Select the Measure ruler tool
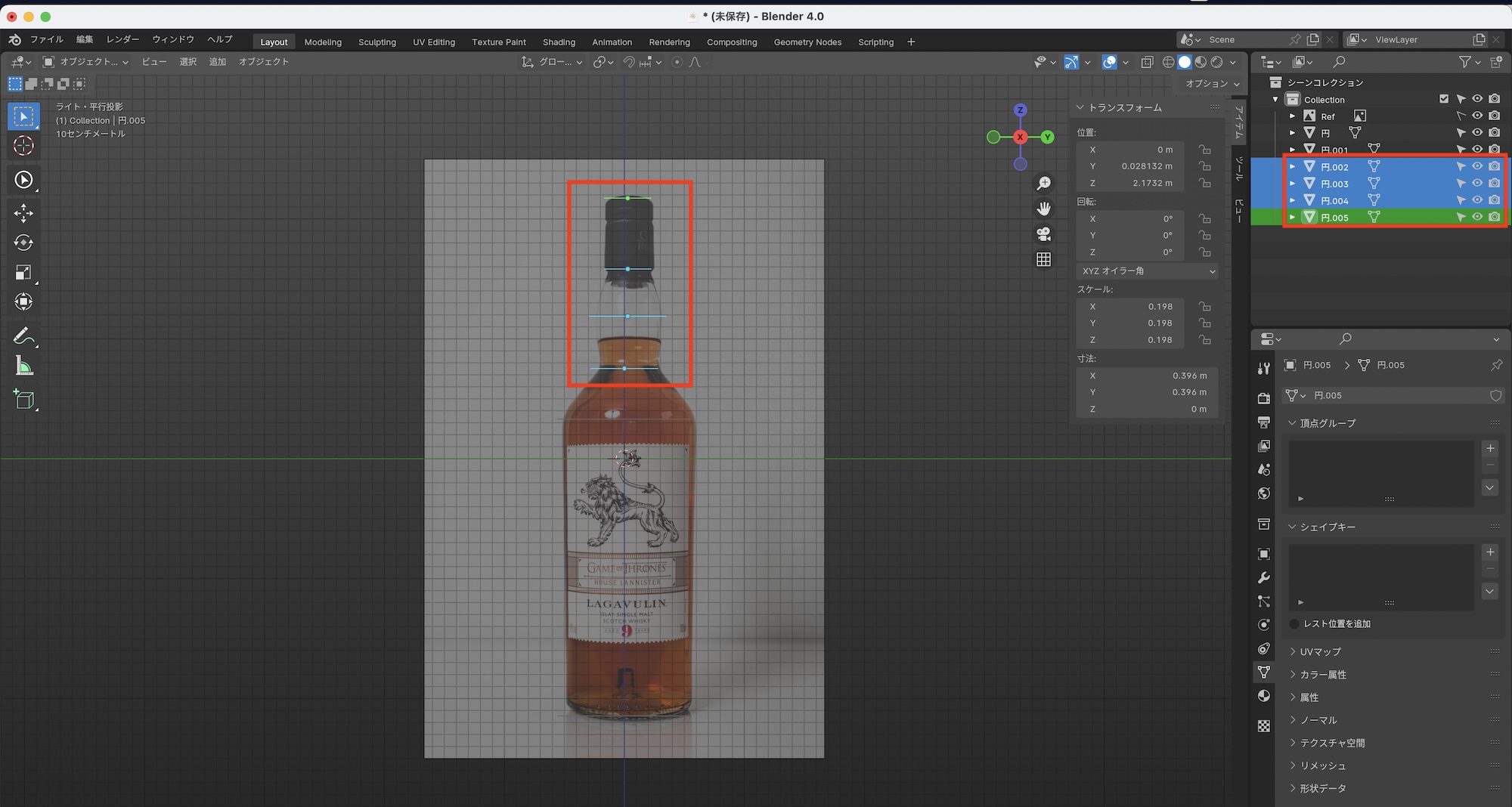1512x807 pixels. click(x=23, y=367)
